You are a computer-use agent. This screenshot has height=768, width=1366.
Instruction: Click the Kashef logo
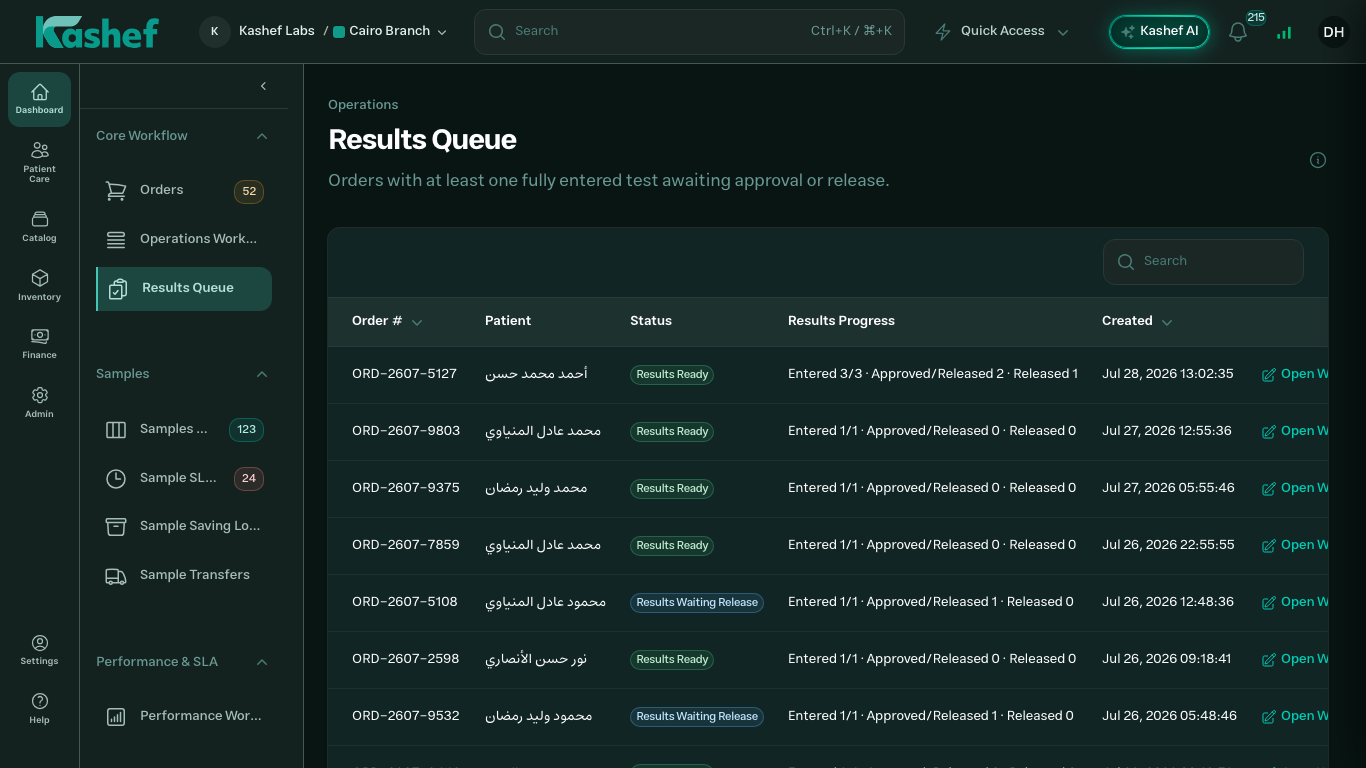coord(97,32)
